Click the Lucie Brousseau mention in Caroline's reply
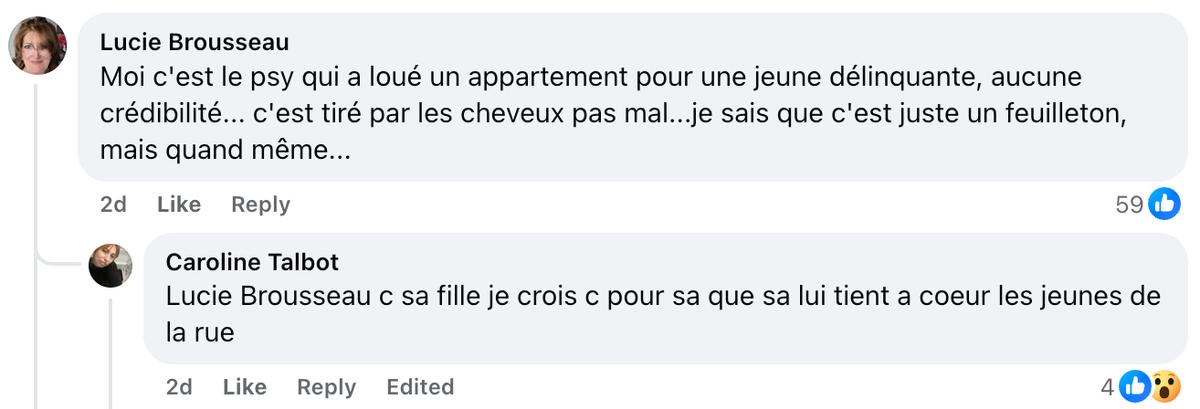 coord(264,297)
